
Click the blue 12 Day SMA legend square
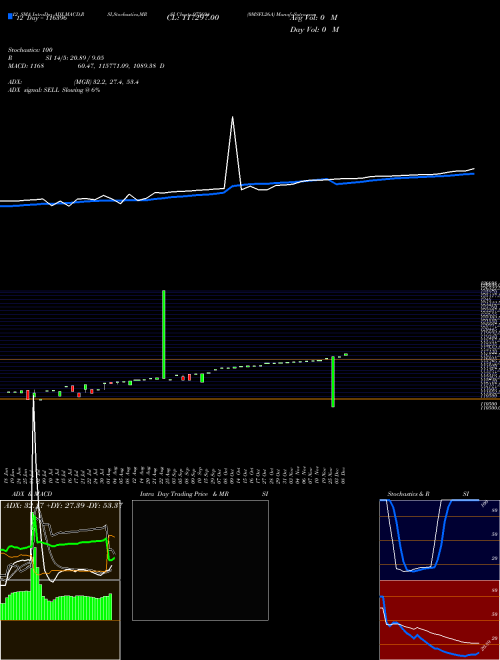click(x=10, y=17)
